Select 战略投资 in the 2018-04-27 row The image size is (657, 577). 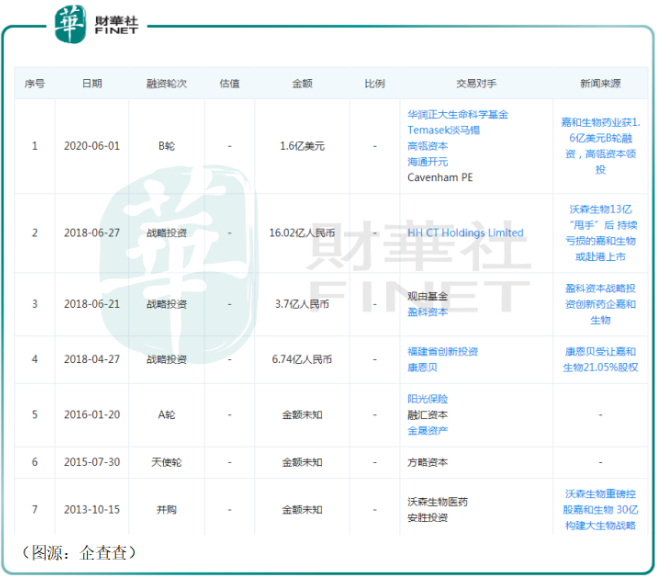coord(166,360)
